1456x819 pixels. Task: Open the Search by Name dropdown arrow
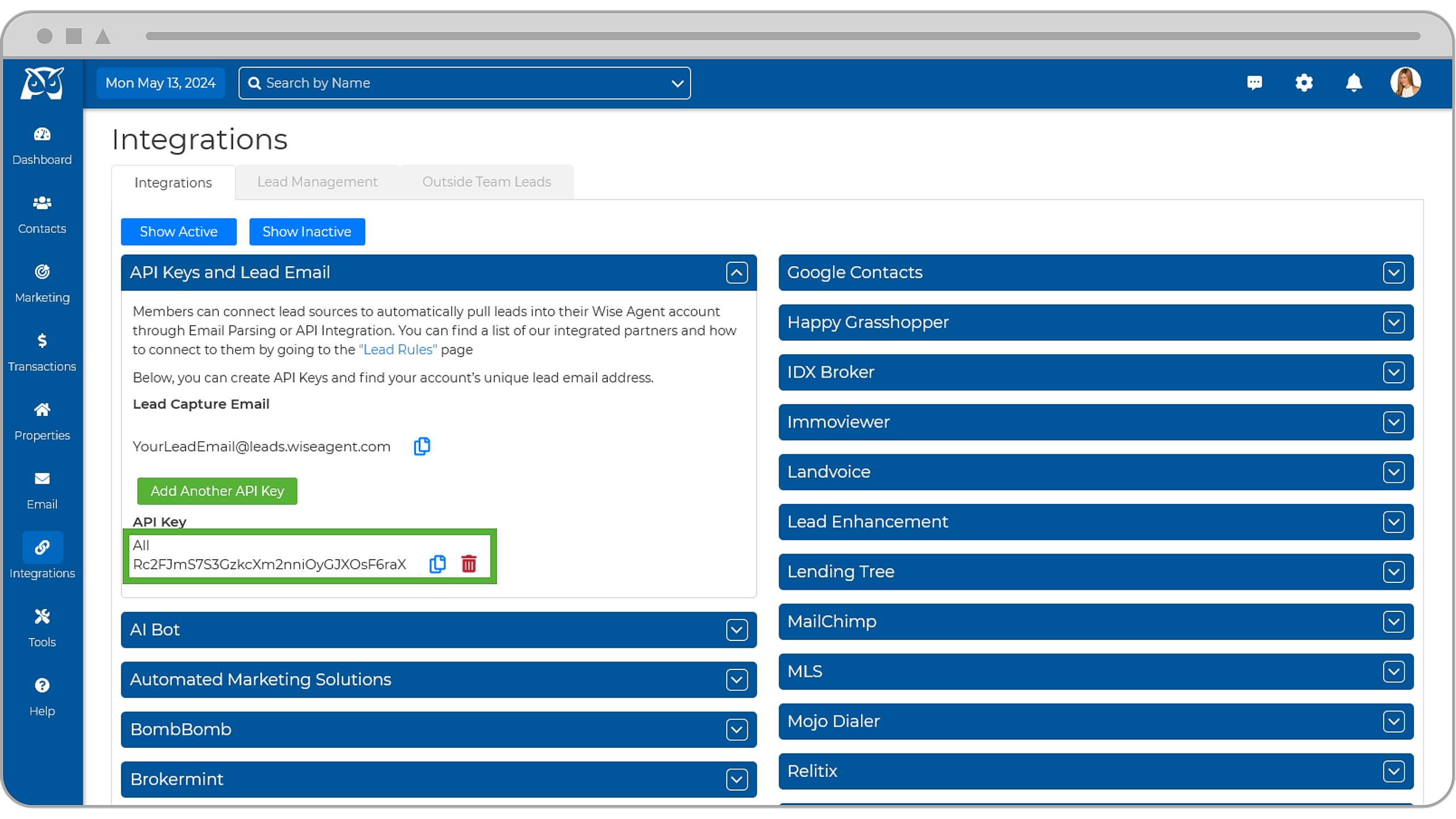(677, 84)
